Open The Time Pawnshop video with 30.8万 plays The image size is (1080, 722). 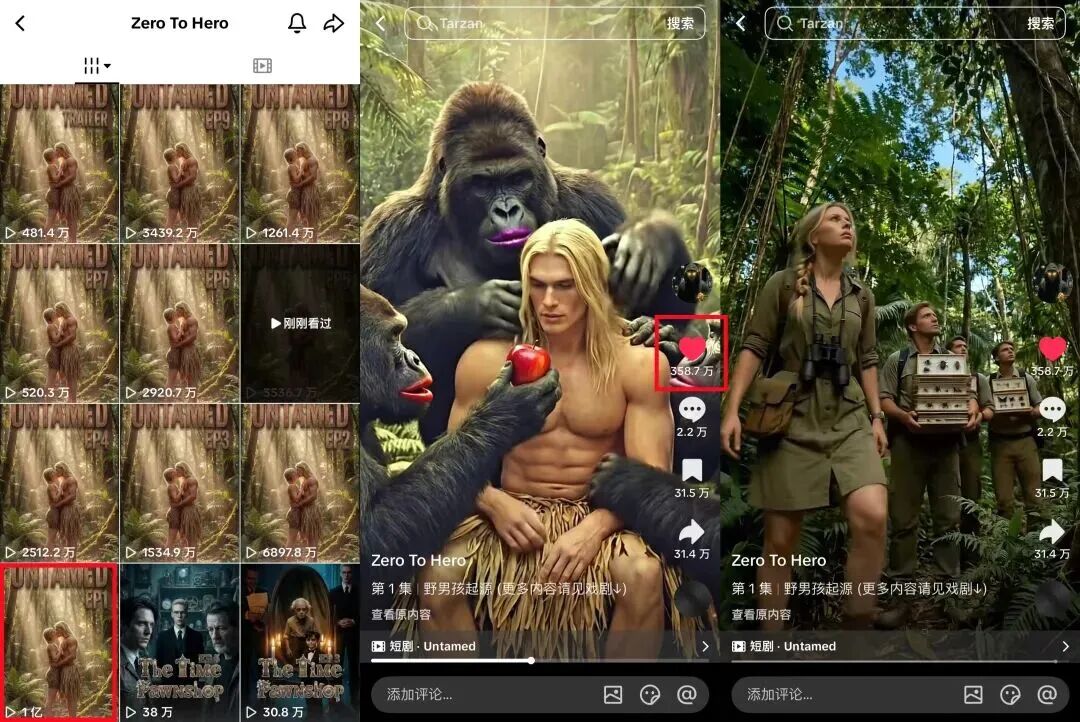pyautogui.click(x=300, y=642)
